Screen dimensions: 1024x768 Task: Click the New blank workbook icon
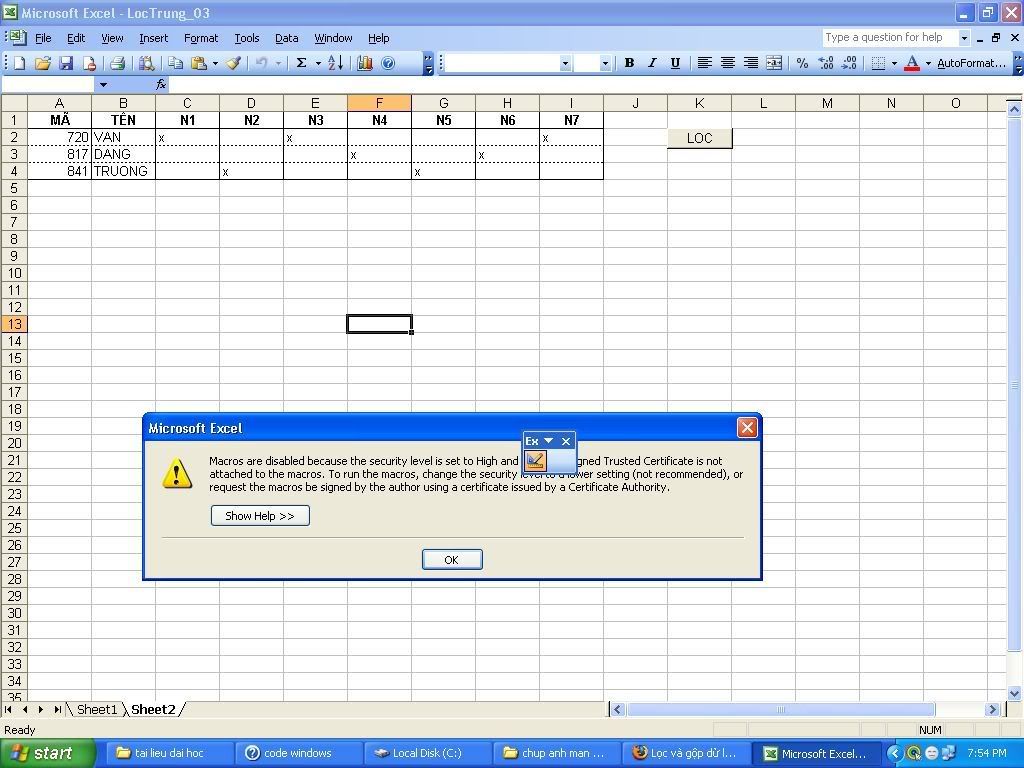[20, 63]
